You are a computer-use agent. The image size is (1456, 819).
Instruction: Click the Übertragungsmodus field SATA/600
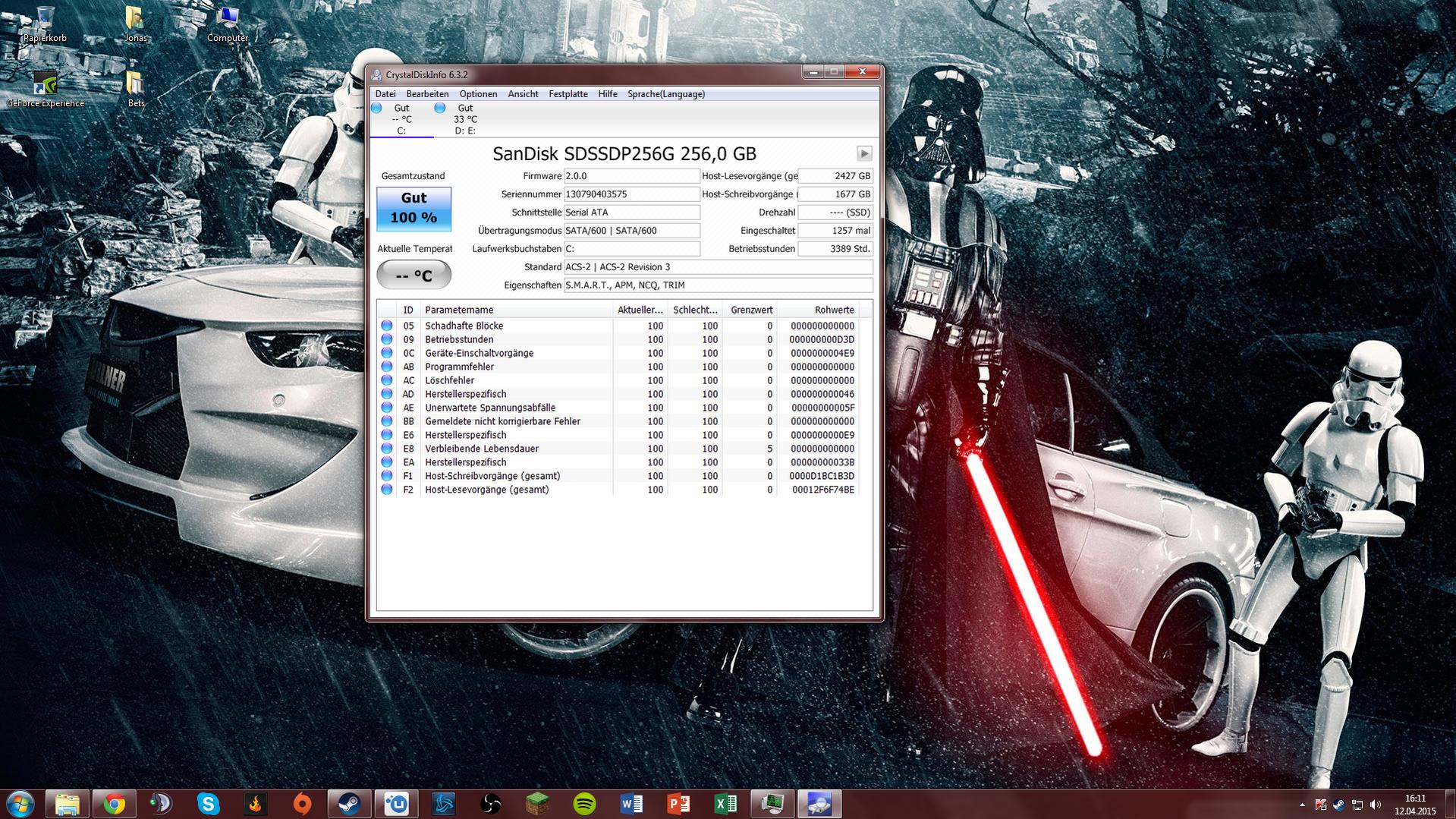pyautogui.click(x=632, y=231)
